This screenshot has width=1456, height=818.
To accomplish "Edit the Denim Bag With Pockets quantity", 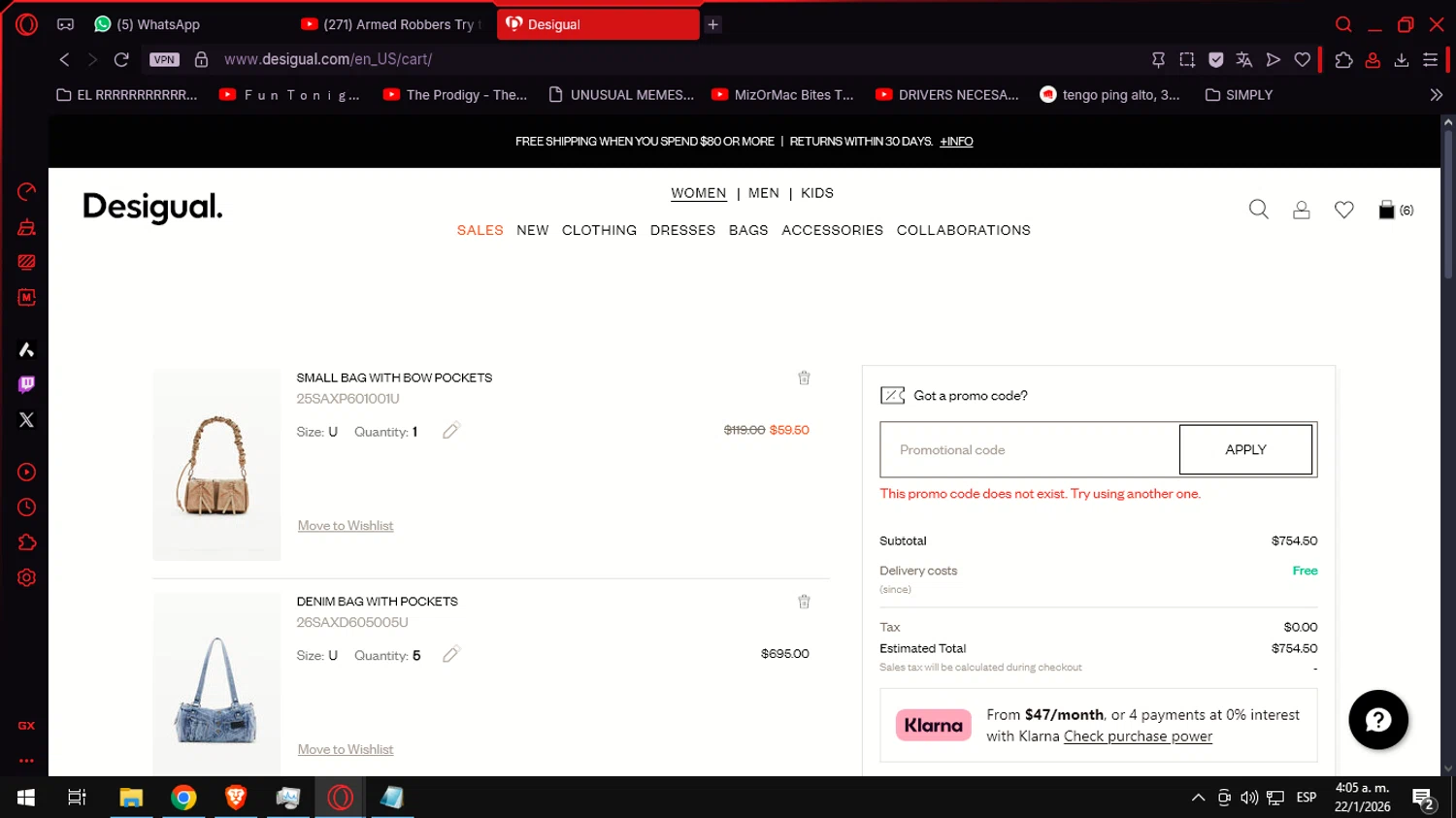I will click(450, 655).
